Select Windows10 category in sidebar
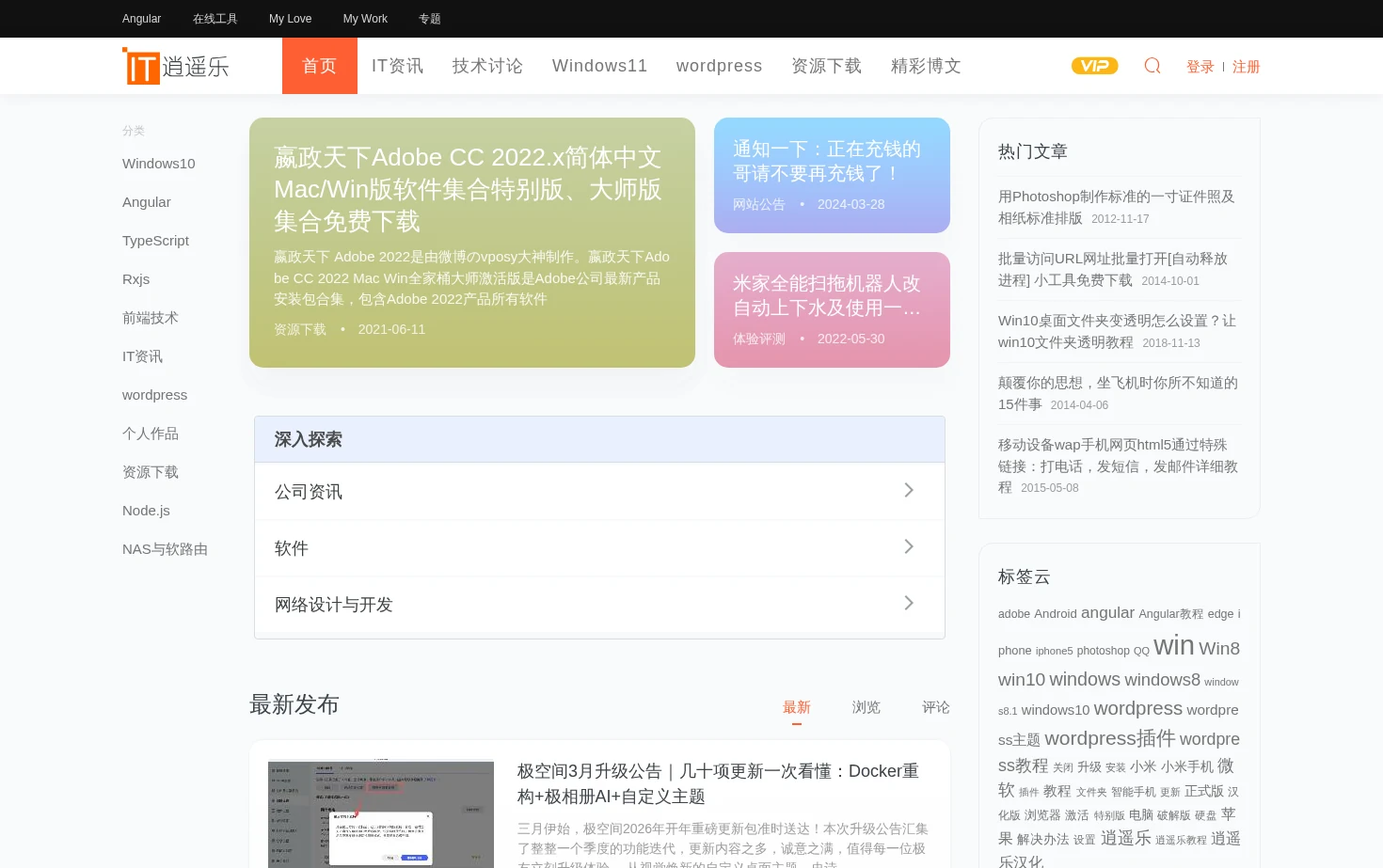 (159, 164)
